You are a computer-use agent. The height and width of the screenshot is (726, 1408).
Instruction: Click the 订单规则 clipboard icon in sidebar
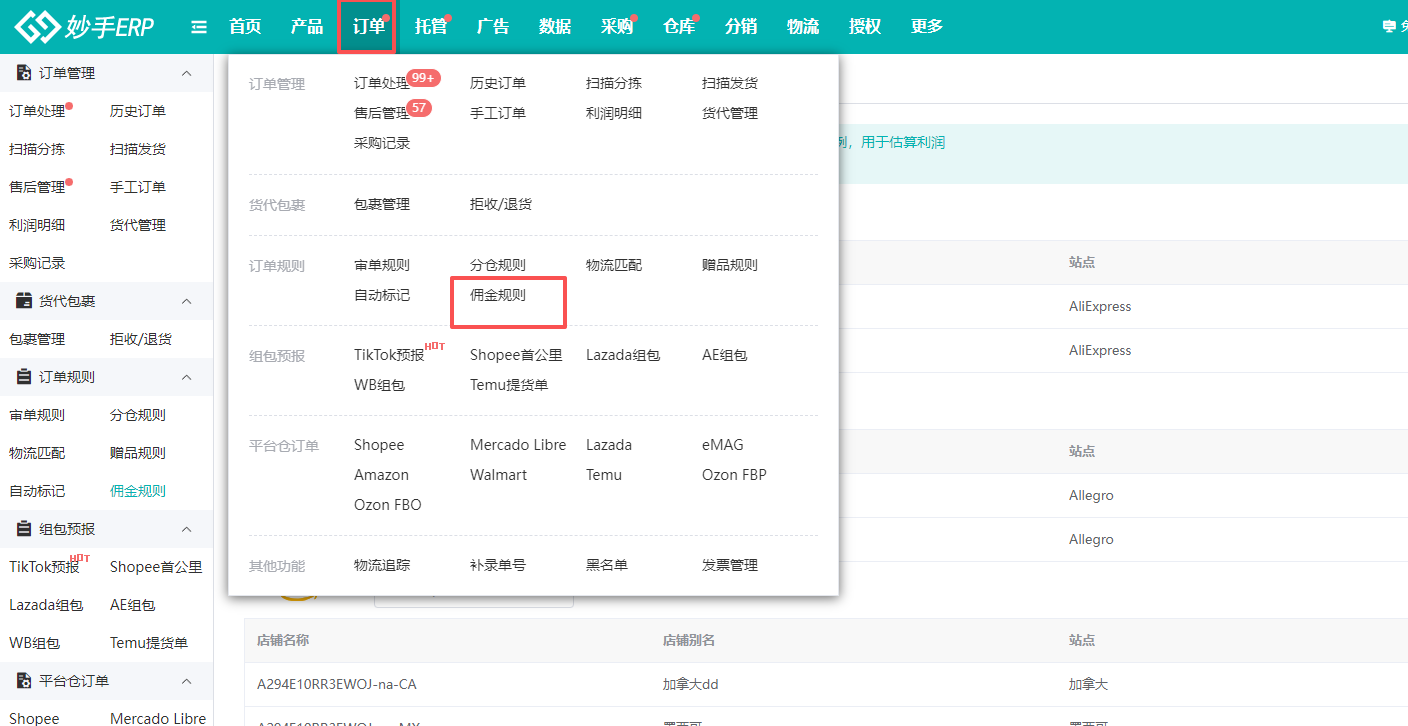coord(24,377)
